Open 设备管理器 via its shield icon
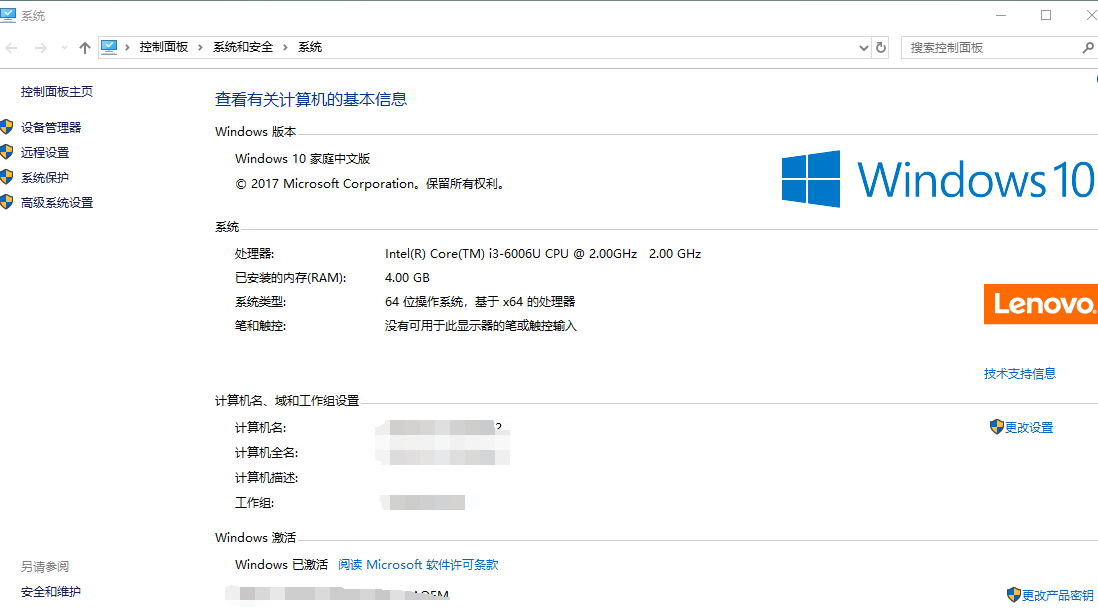Image resolution: width=1098 pixels, height=609 pixels. coord(7,128)
